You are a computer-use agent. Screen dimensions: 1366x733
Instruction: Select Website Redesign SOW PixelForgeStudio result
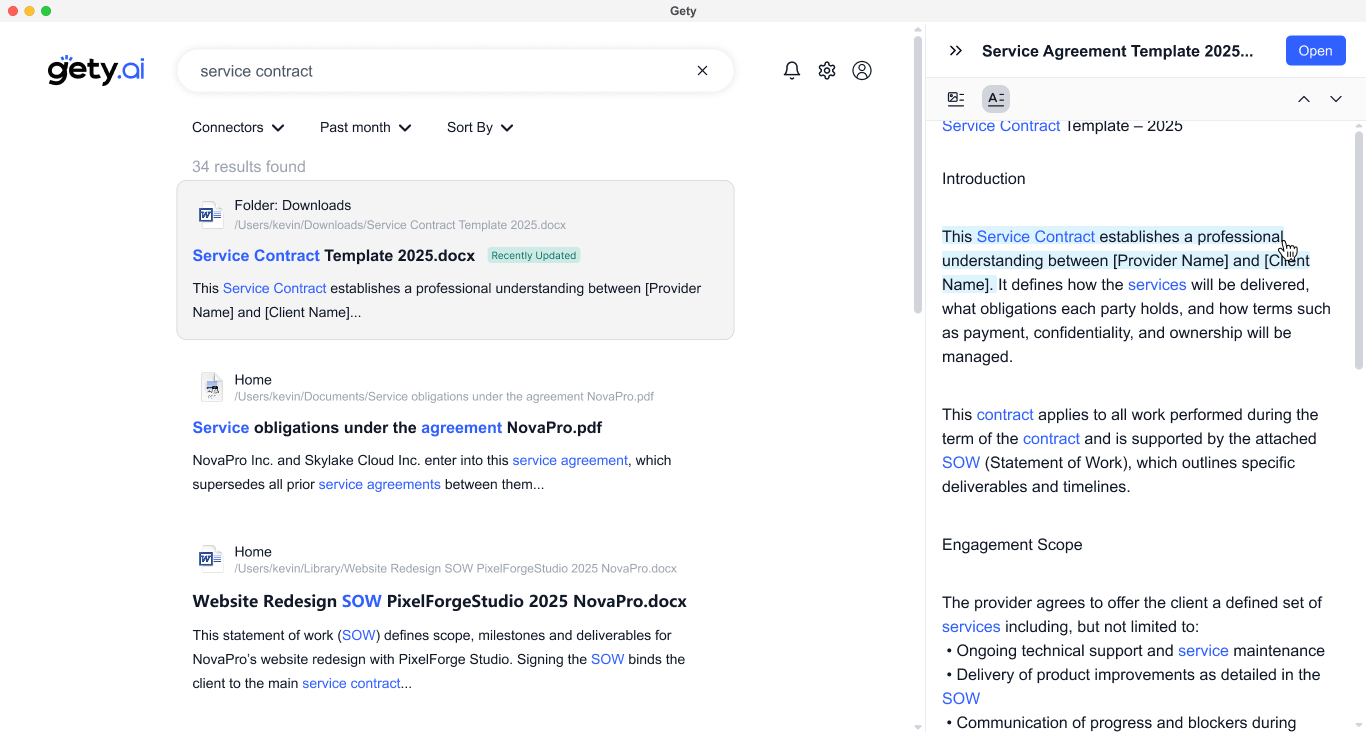[439, 602]
